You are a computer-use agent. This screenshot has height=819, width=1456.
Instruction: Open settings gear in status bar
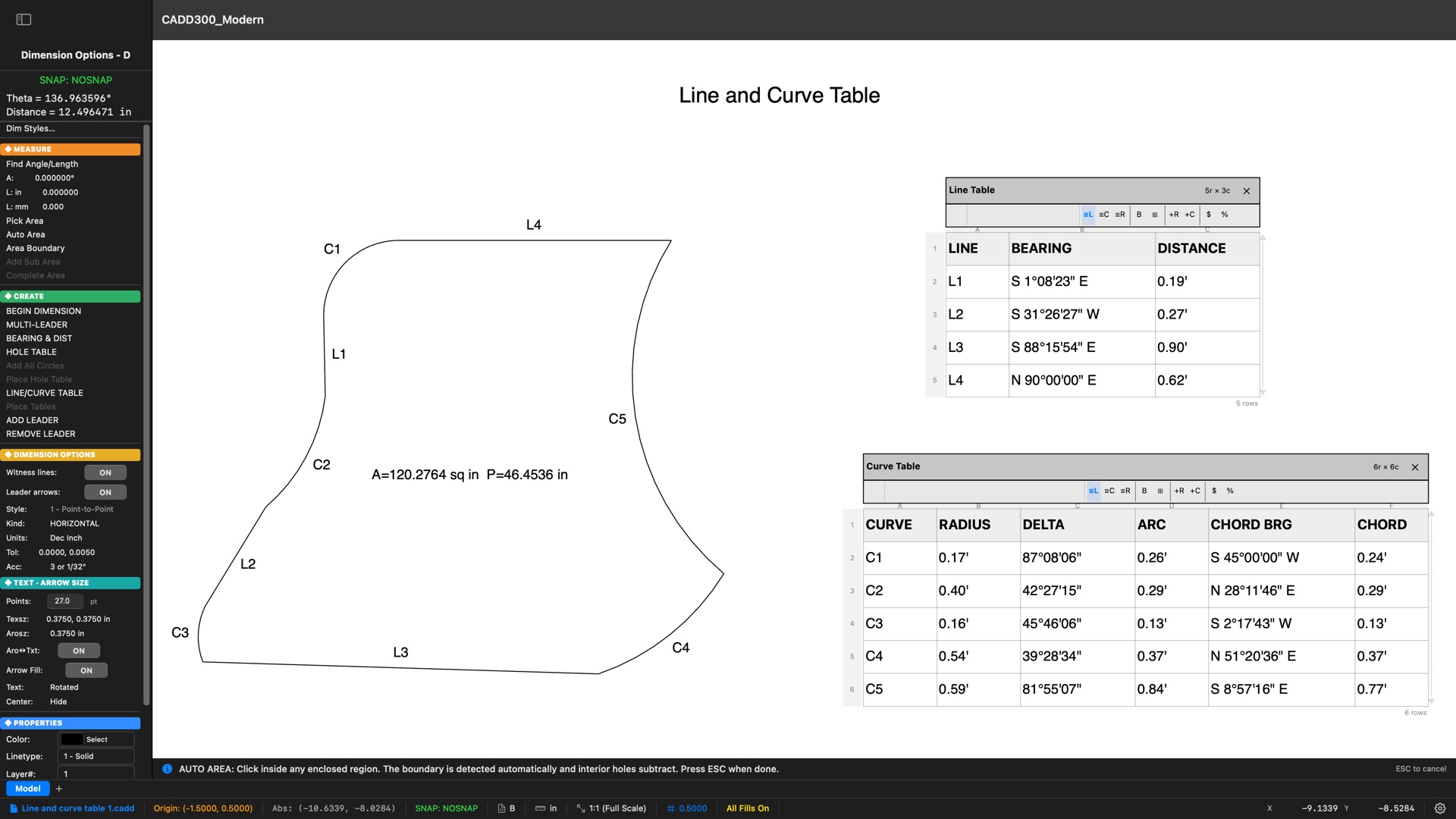click(1439, 808)
